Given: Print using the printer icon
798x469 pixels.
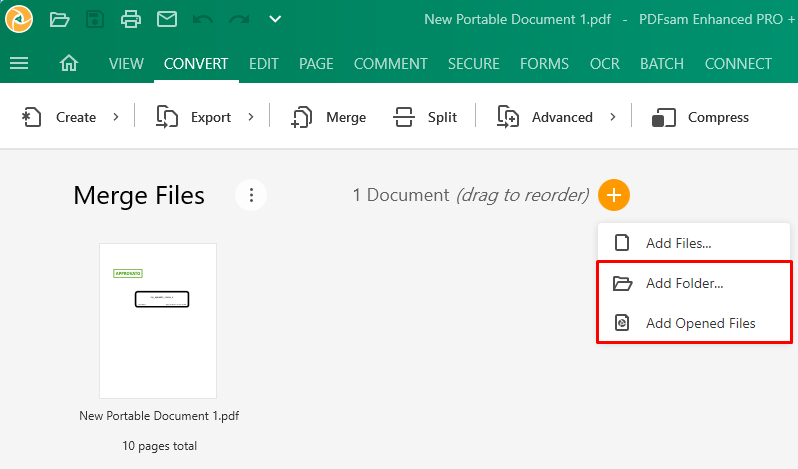Looking at the screenshot, I should [x=131, y=19].
